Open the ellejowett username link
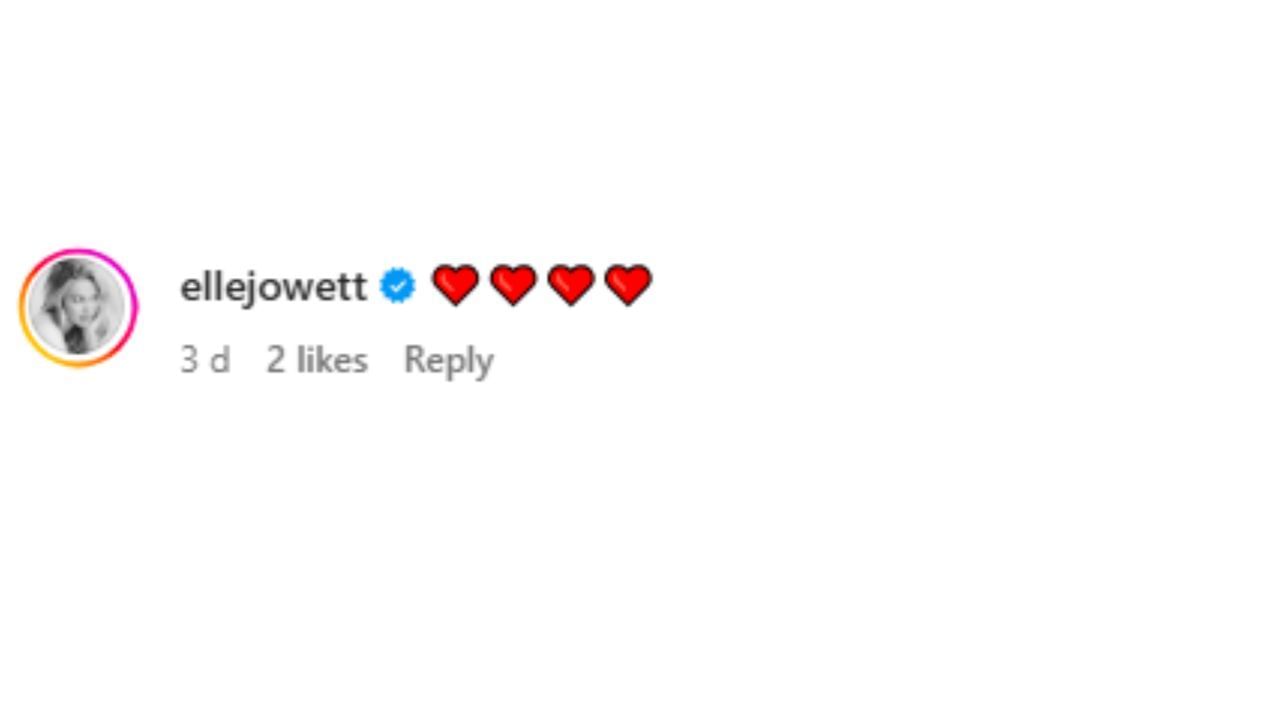The width and height of the screenshot is (1280, 720). coord(272,287)
